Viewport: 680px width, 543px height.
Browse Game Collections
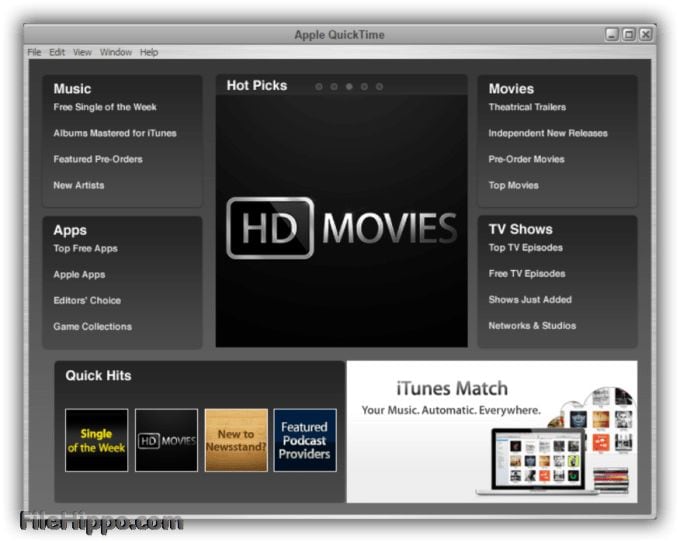click(x=92, y=327)
